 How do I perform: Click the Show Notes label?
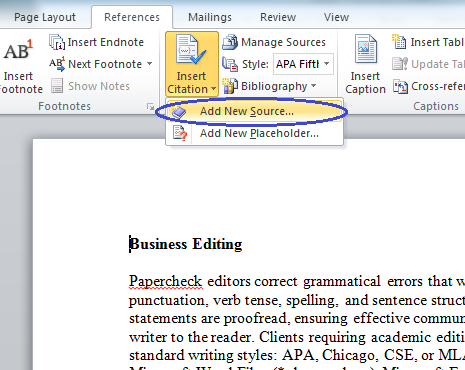[99, 86]
